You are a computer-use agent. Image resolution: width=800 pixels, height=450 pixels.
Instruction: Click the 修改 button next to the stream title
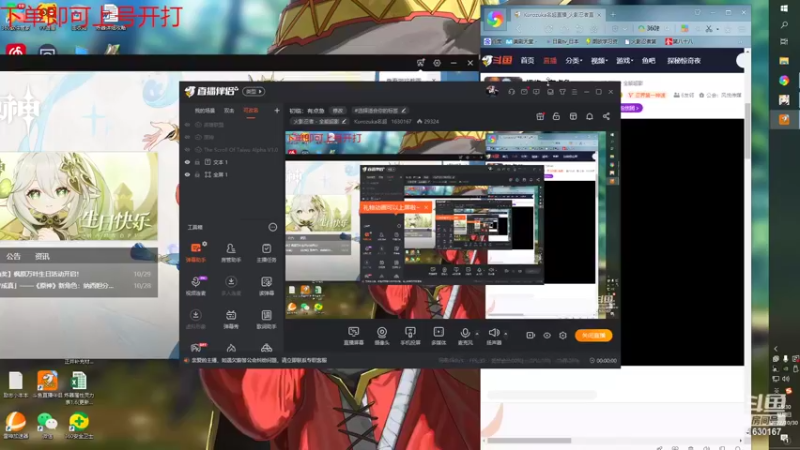point(338,111)
